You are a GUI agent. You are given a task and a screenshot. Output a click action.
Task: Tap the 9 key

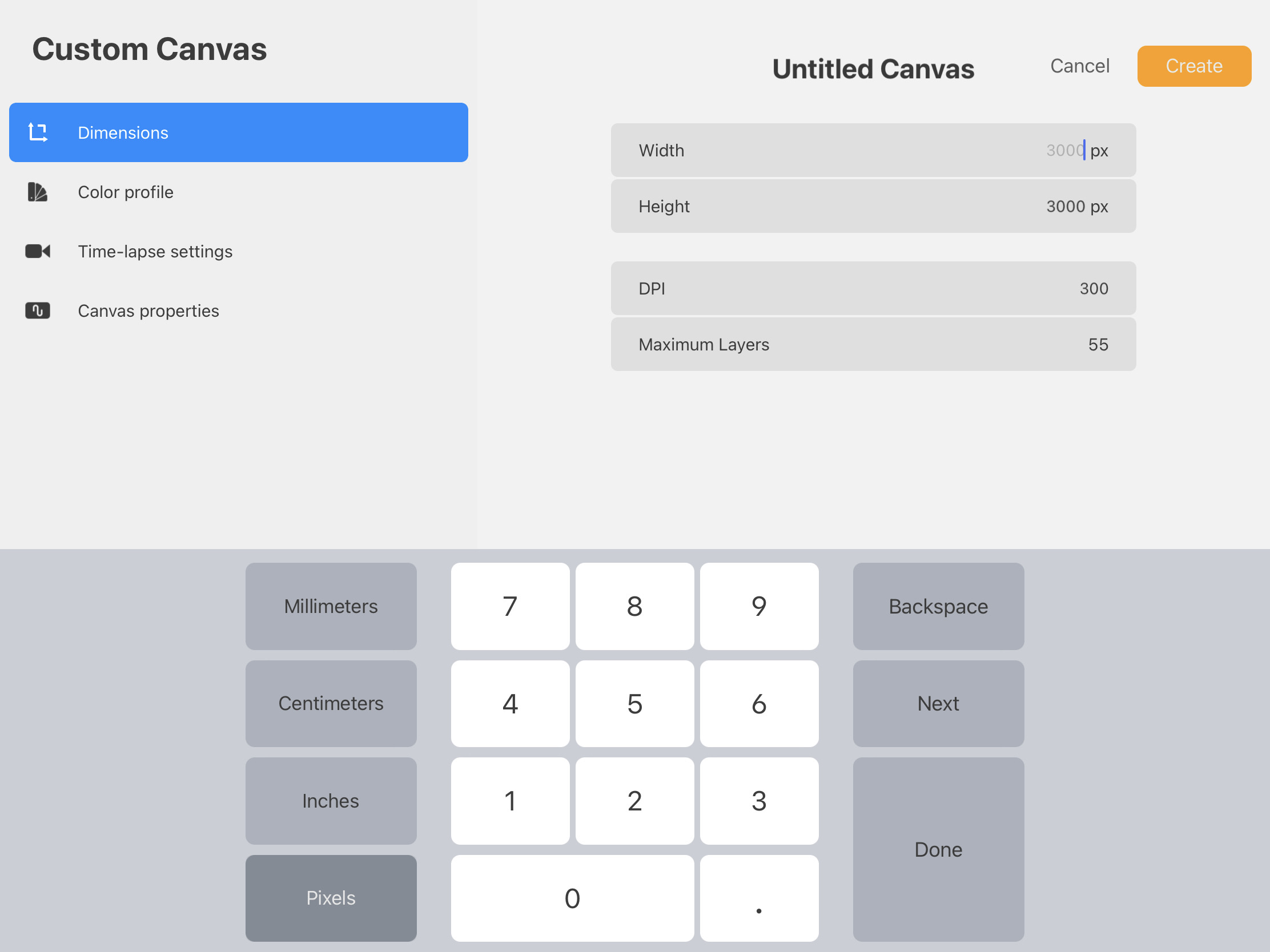coord(759,607)
